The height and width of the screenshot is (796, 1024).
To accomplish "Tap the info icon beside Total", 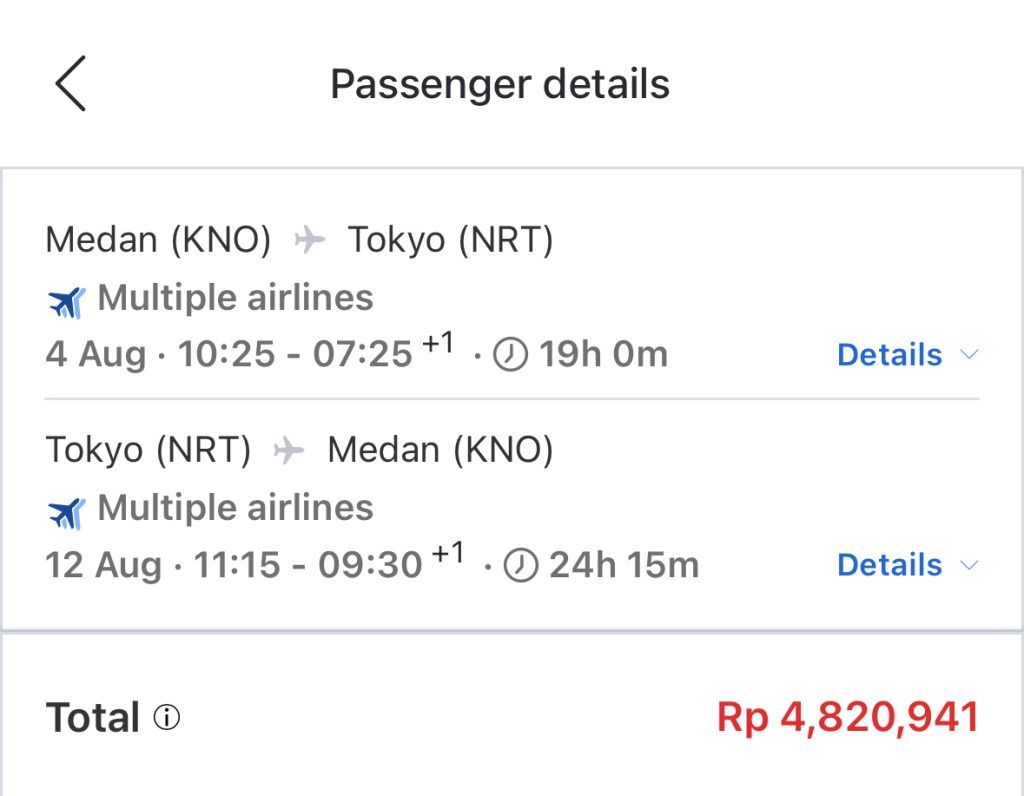I will point(167,717).
